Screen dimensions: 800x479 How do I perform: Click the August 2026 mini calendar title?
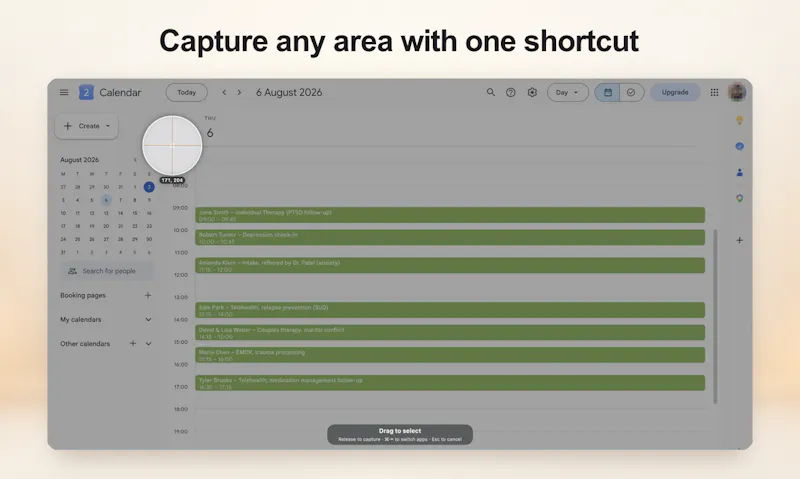click(x=80, y=160)
